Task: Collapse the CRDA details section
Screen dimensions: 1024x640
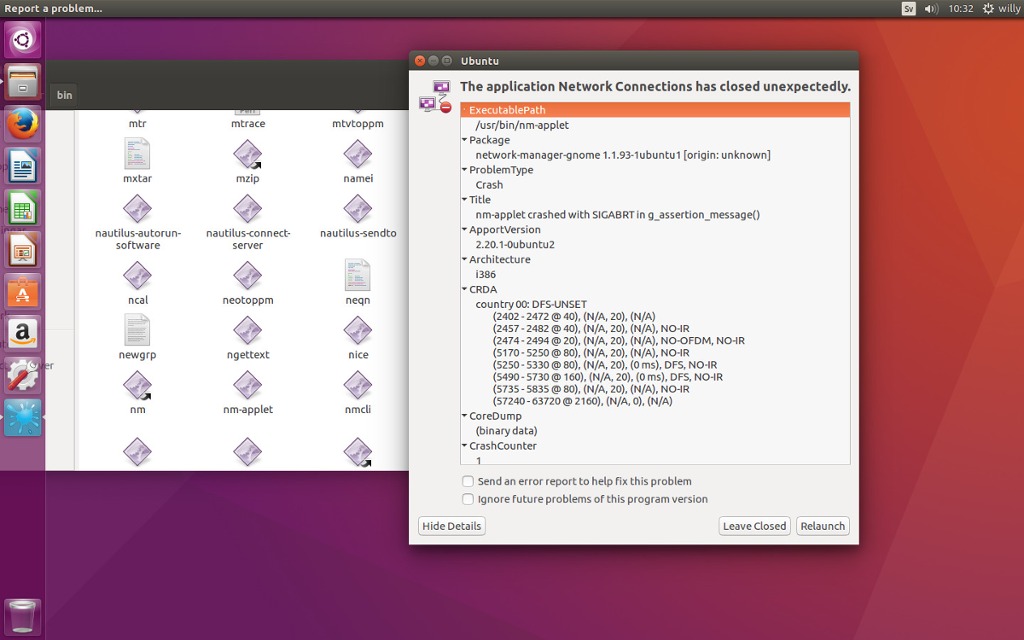Action: point(464,289)
